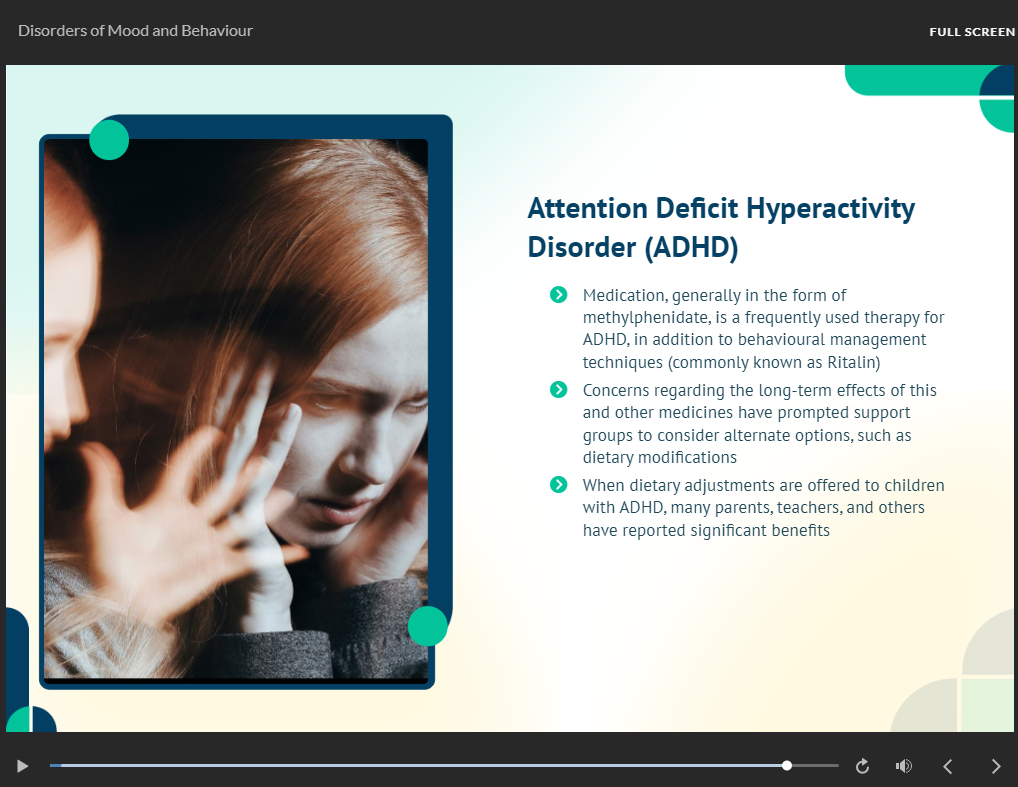
Task: Click green chevron bullet beside 'When dietary adjustments'
Action: tap(559, 485)
